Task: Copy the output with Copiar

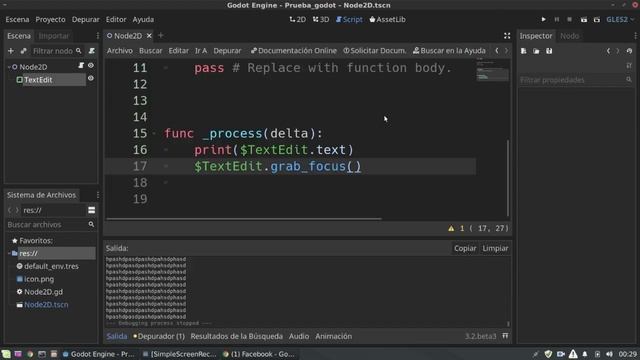Action: pos(465,248)
